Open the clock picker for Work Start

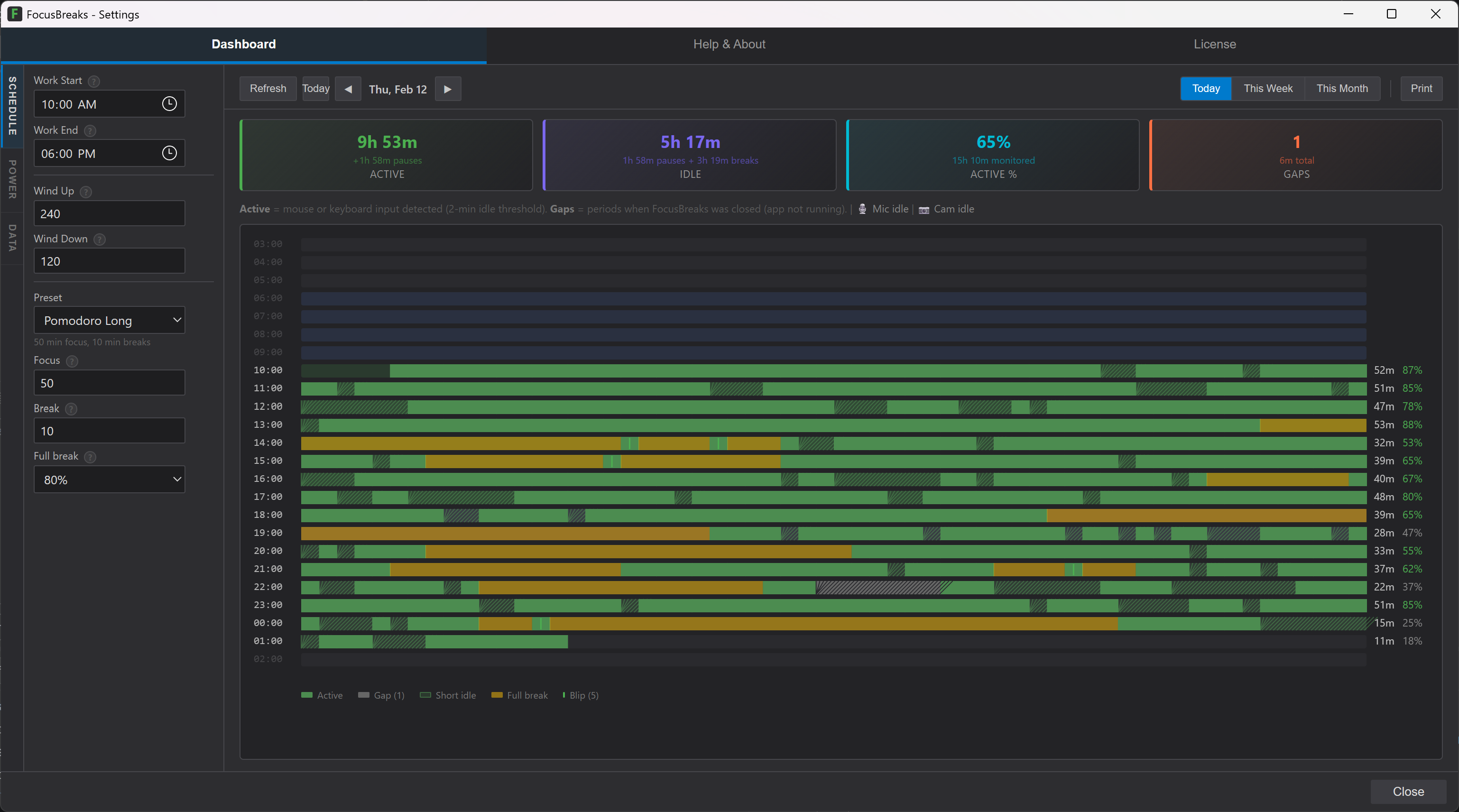pos(169,103)
